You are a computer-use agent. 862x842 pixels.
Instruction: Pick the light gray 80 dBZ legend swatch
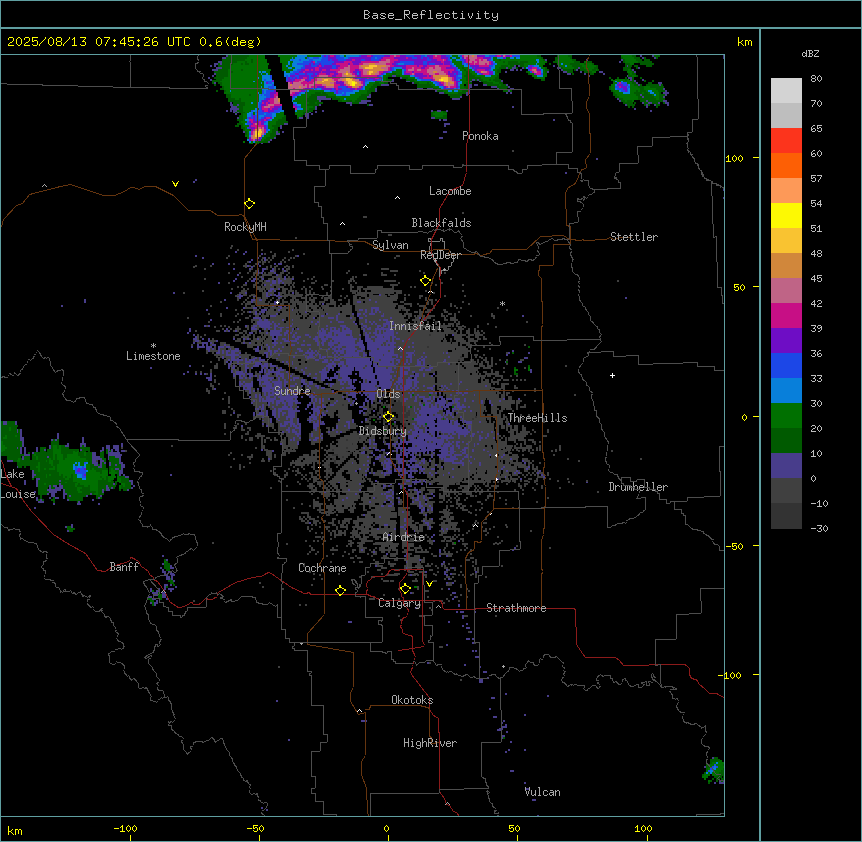[x=786, y=91]
